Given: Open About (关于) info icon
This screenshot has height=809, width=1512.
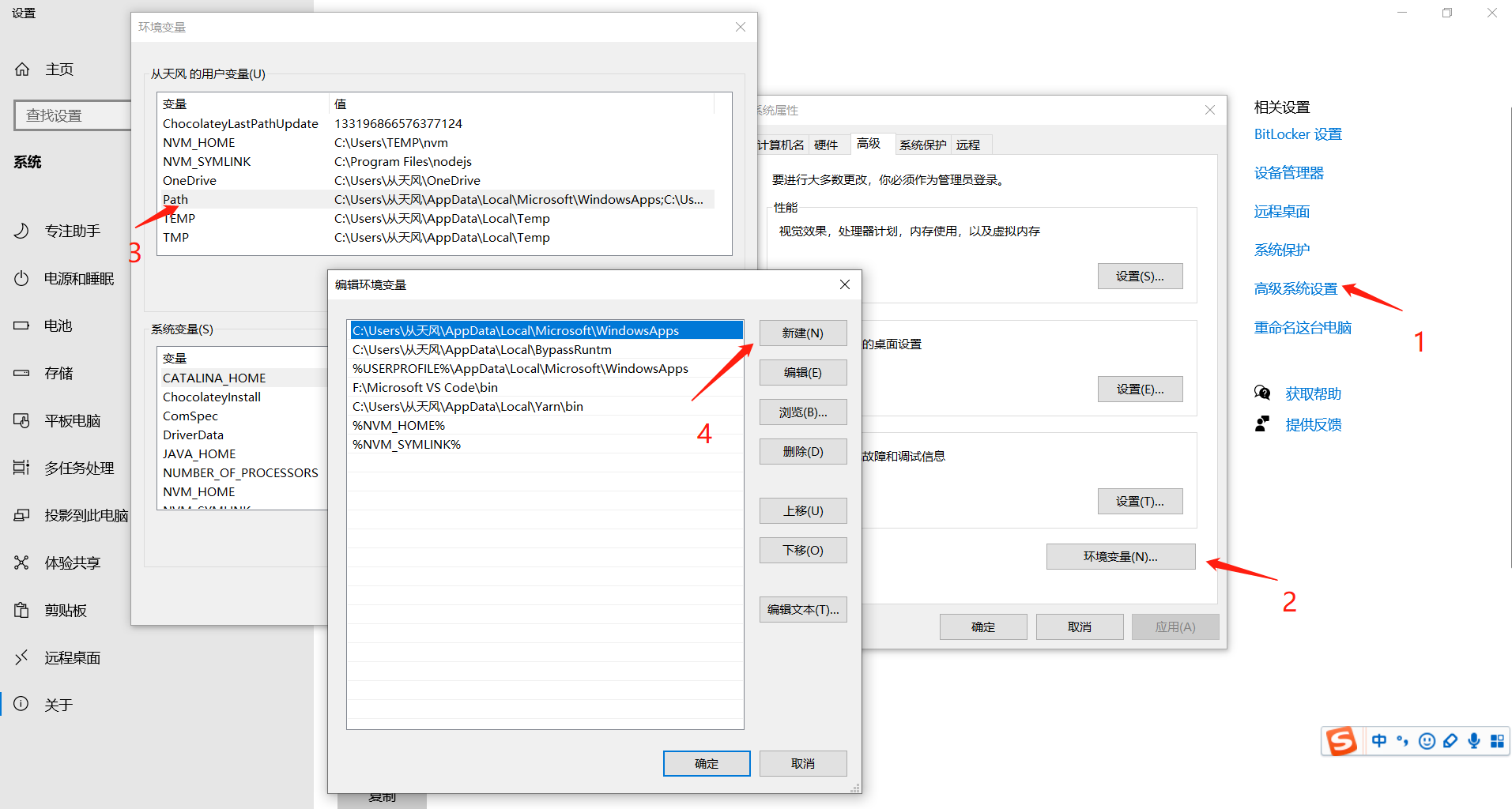Looking at the screenshot, I should pyautogui.click(x=21, y=704).
